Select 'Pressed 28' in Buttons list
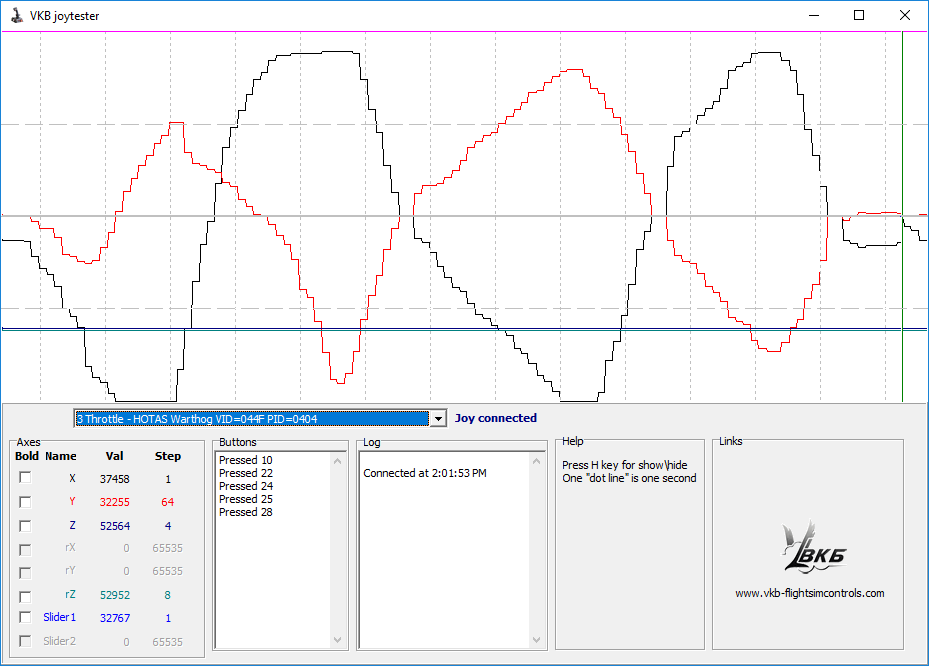Screen dimensions: 929x666 click(x=245, y=512)
